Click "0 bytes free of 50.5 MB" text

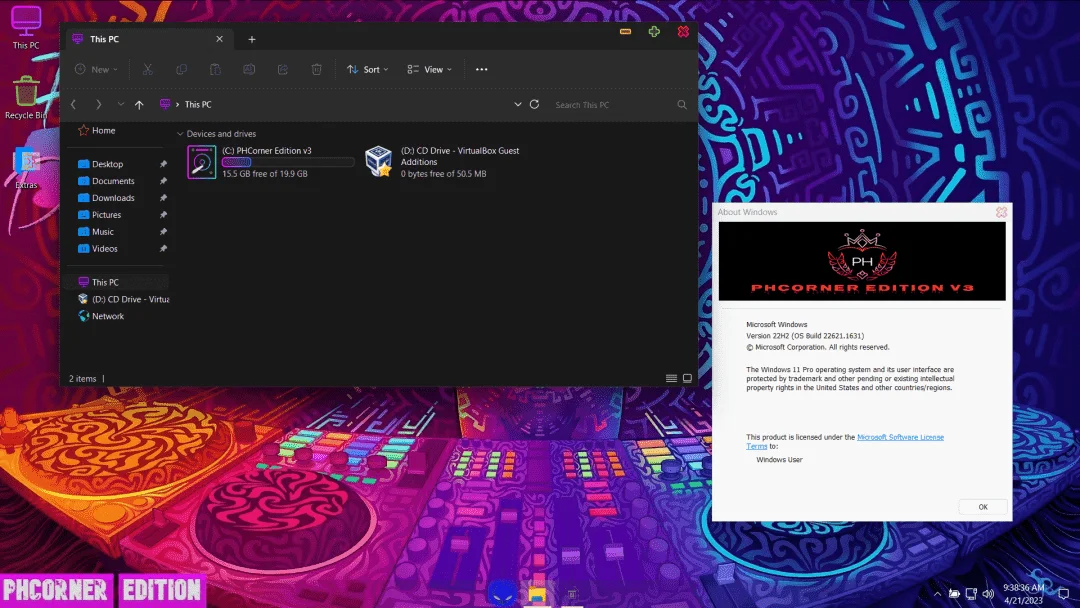click(444, 174)
